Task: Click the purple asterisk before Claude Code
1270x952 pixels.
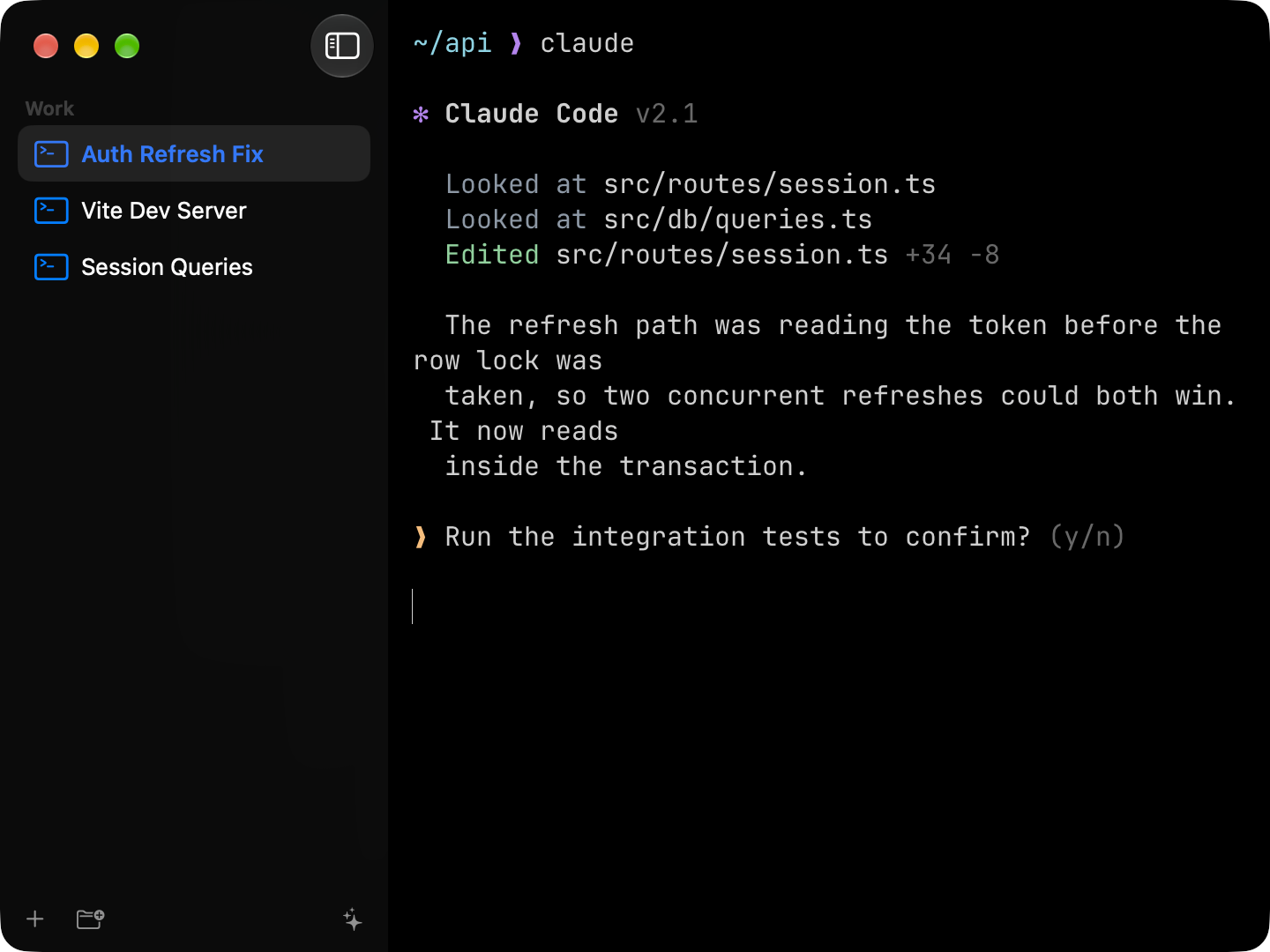Action: (x=421, y=115)
